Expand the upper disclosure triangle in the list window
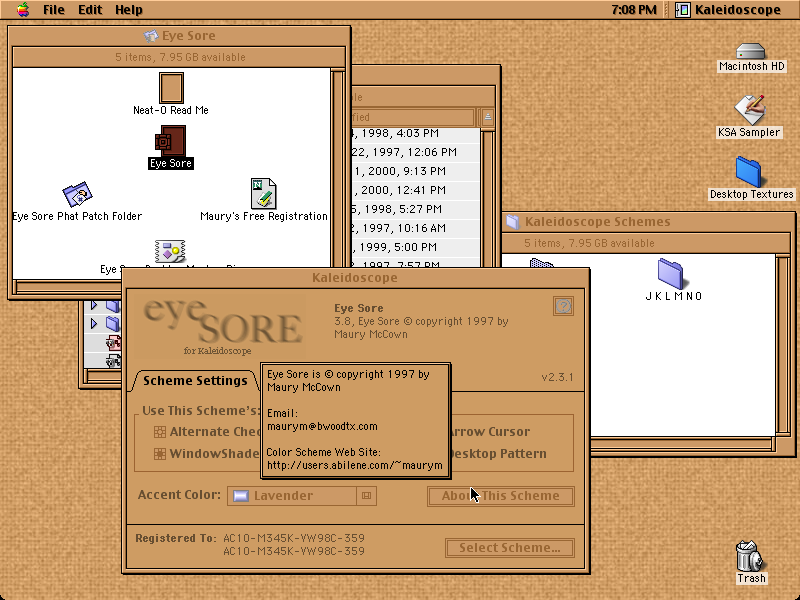800x600 pixels. (94, 305)
